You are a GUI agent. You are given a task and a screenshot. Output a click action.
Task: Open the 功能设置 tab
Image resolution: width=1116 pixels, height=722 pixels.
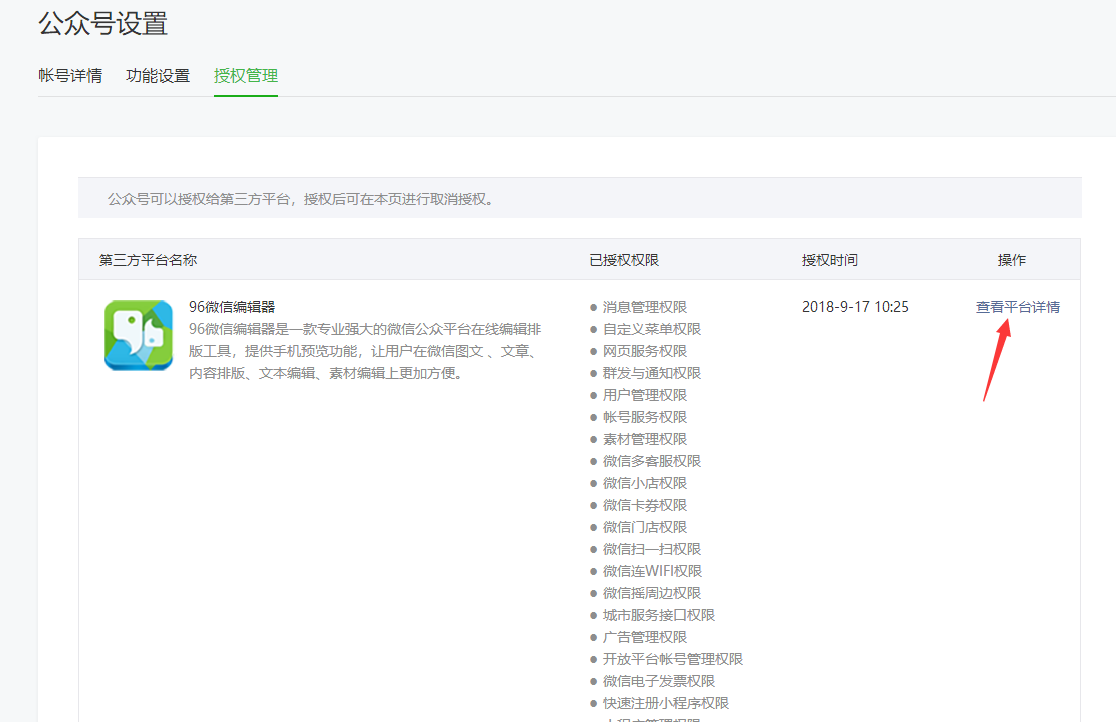pyautogui.click(x=156, y=75)
